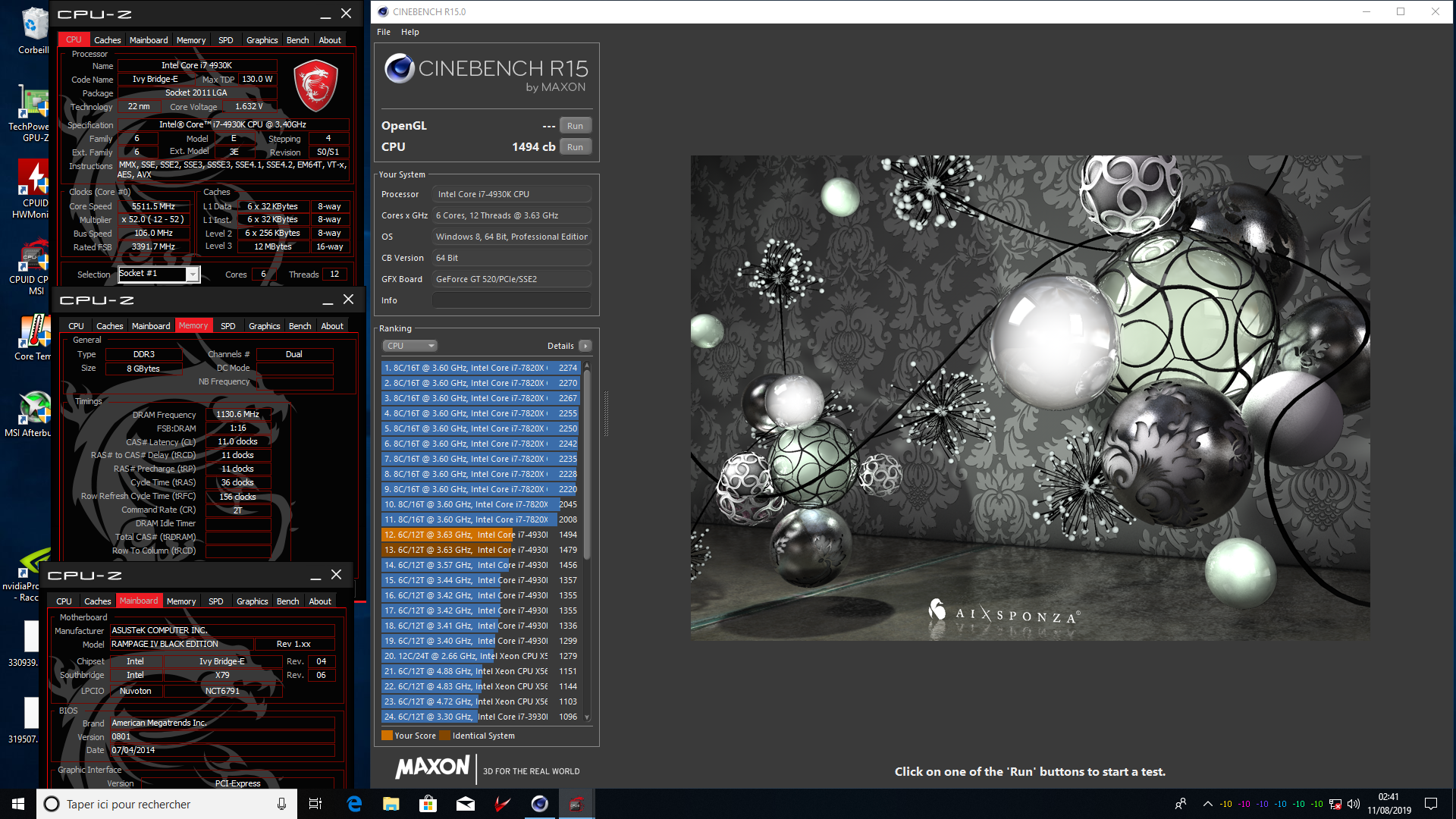The image size is (1456, 819).
Task: Run the OpenGL benchmark
Action: pyautogui.click(x=576, y=126)
